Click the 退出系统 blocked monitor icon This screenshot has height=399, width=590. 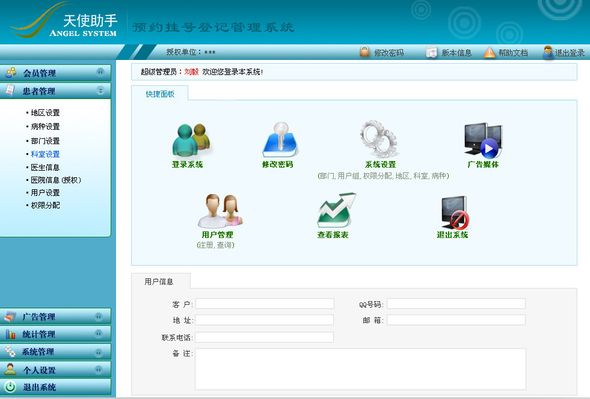pos(455,212)
